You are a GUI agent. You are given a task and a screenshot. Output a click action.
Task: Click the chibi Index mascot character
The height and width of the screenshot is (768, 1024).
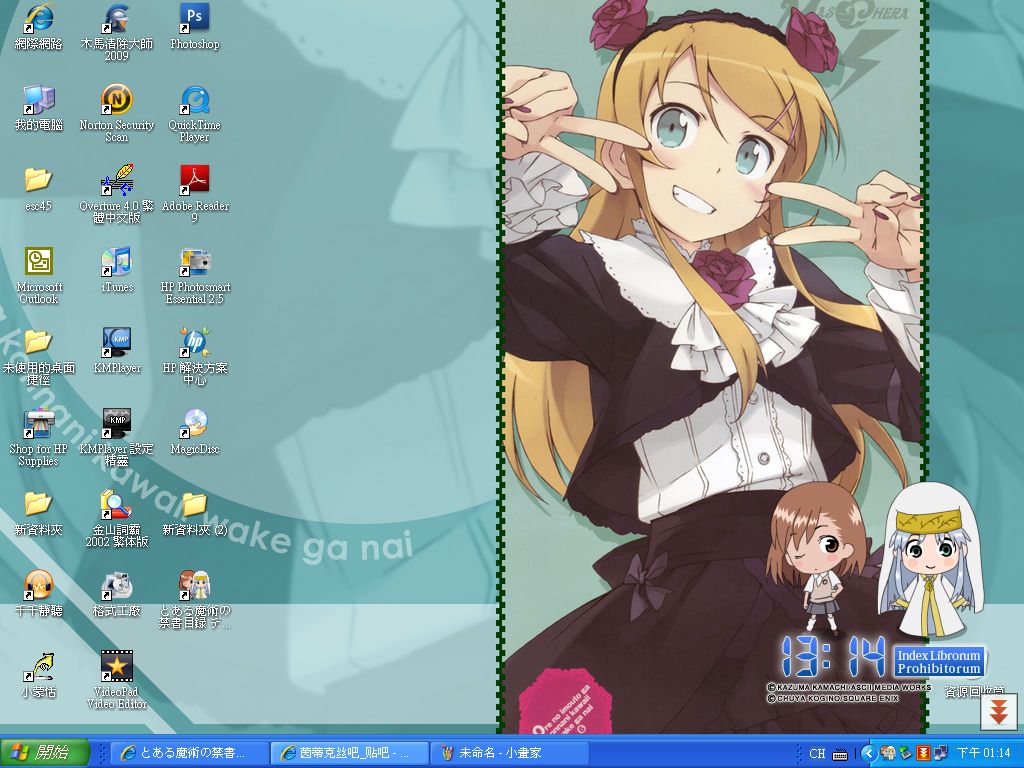pyautogui.click(x=931, y=562)
